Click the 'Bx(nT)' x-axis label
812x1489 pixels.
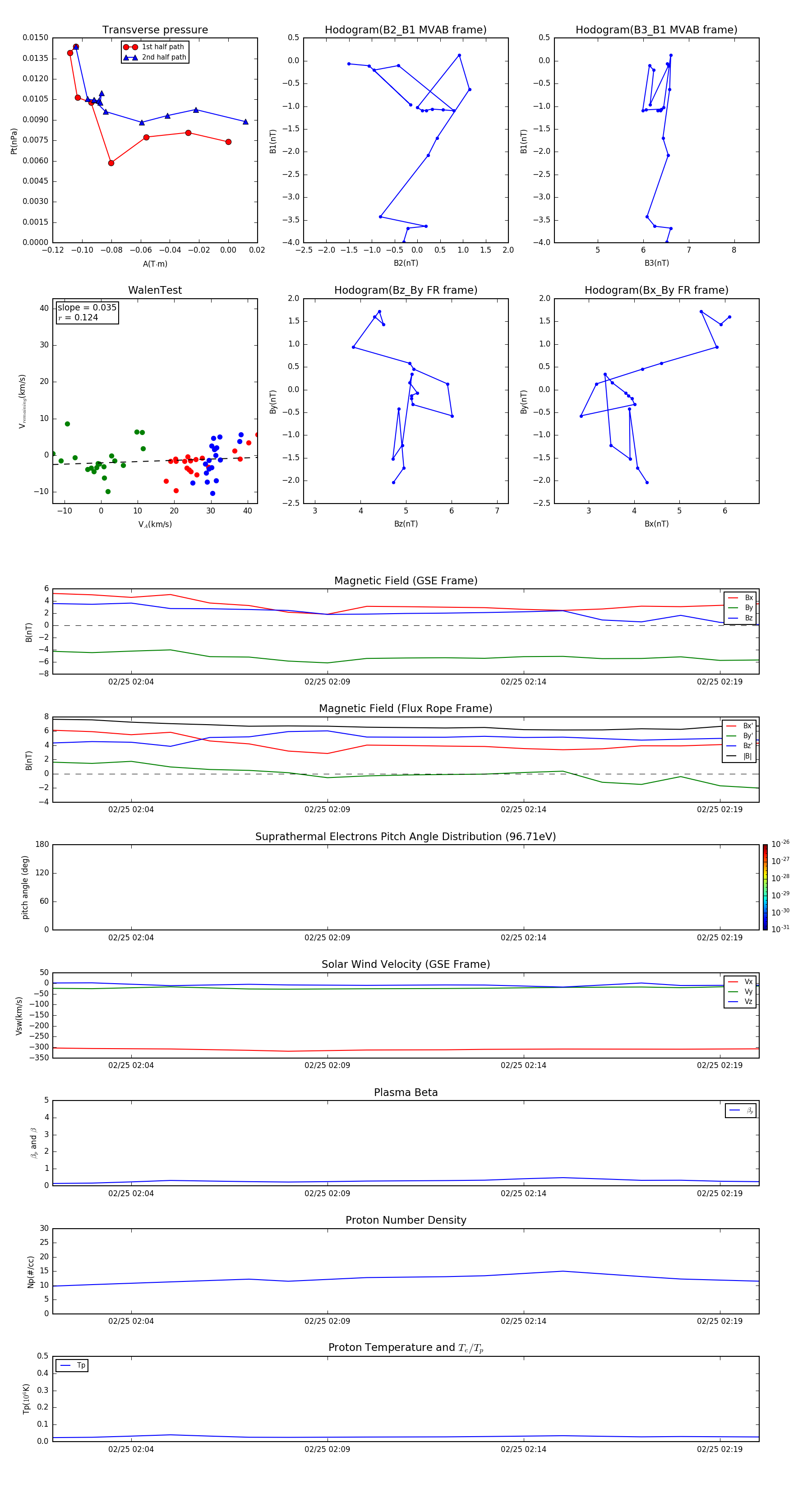pyautogui.click(x=656, y=524)
